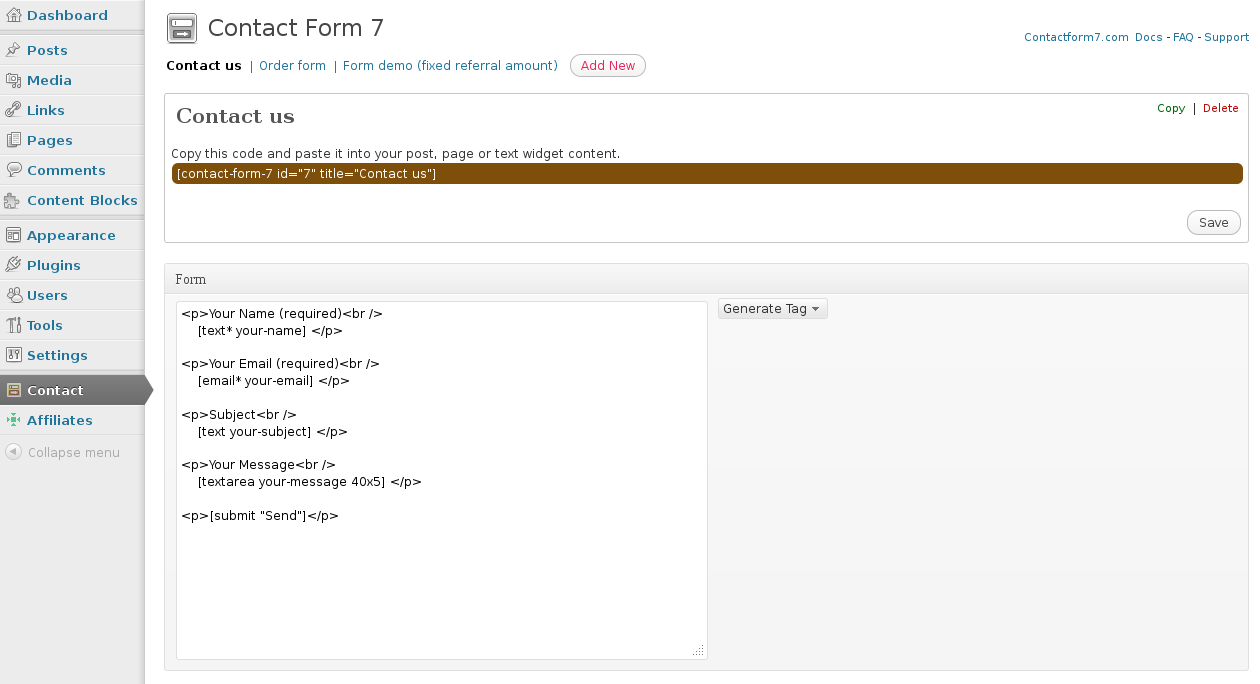Screen dimensions: 1260x684
Task: Open the Support link
Action: click(1226, 37)
